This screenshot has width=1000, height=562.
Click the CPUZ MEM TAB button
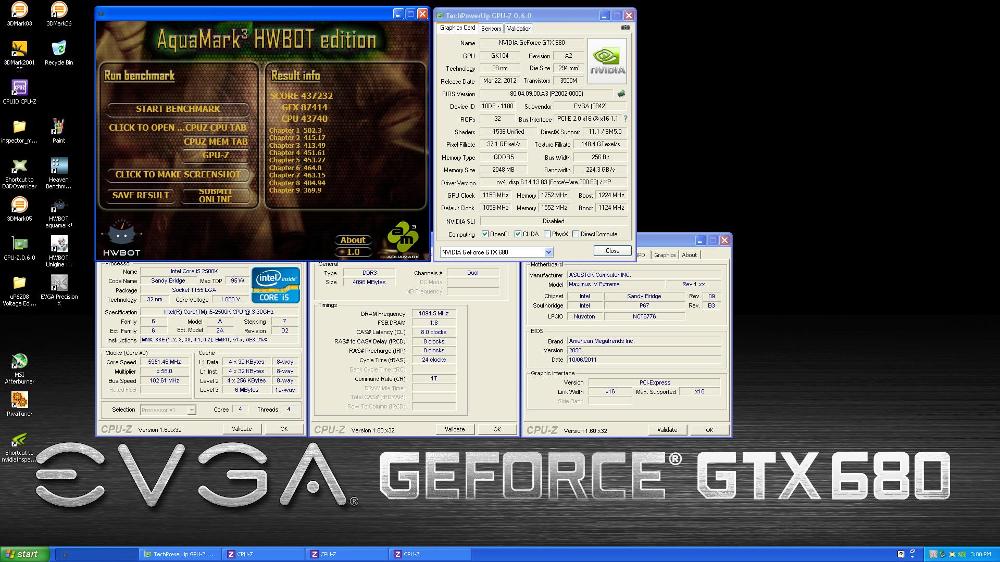(x=216, y=142)
